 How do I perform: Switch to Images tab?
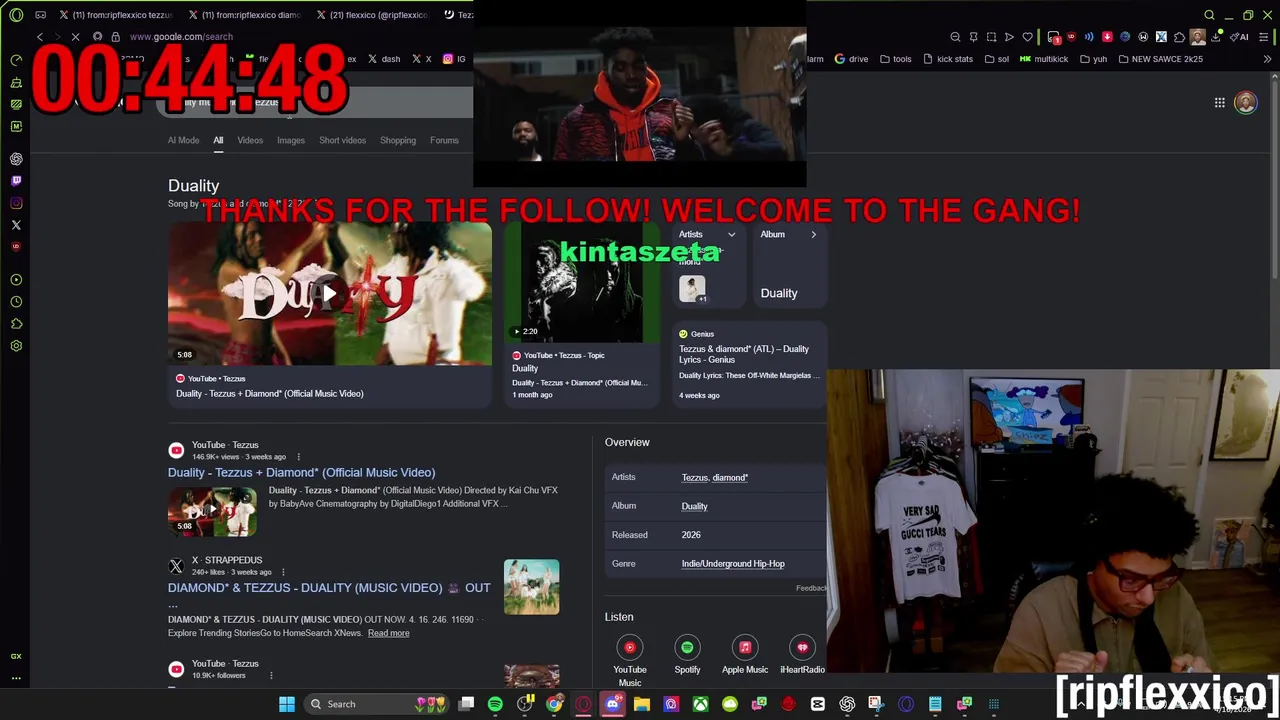pyautogui.click(x=291, y=140)
